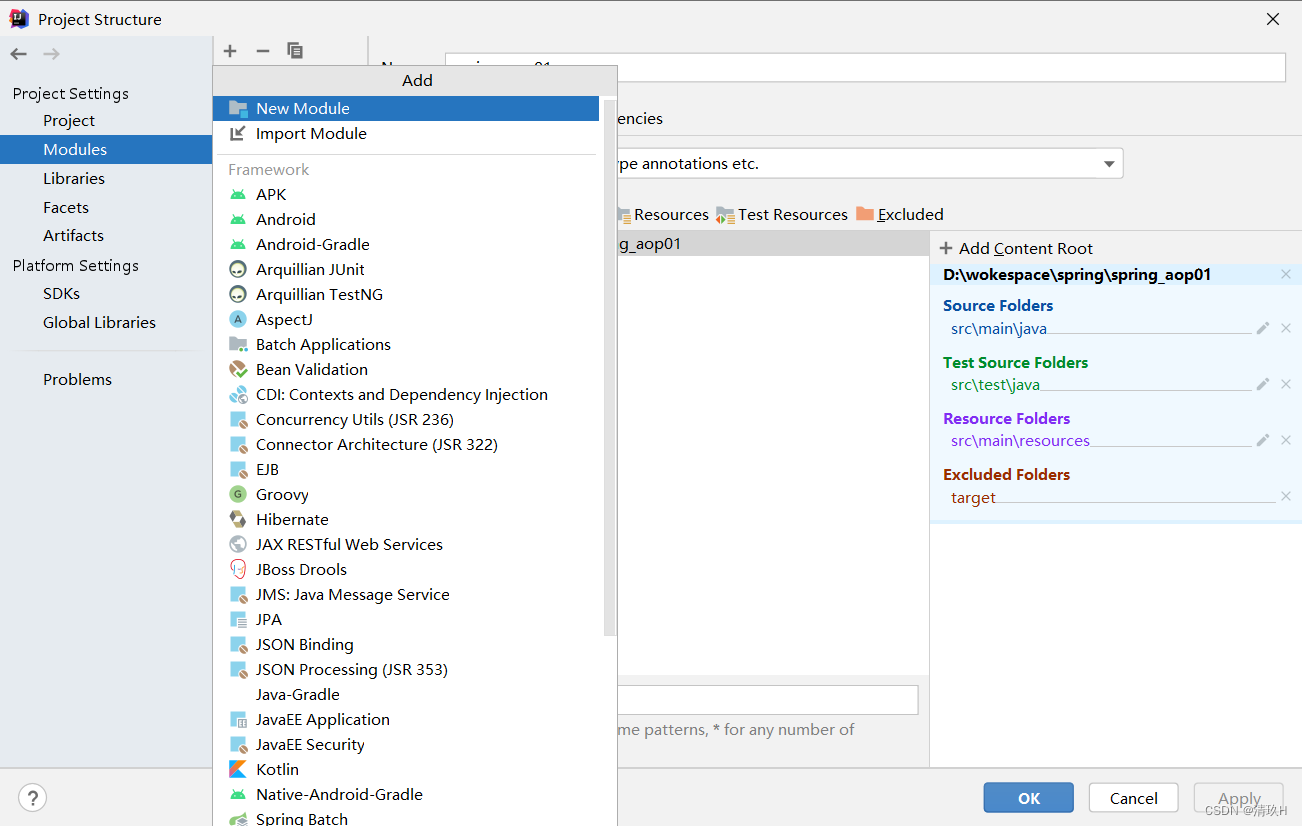Click the Concurrency Utils (JSR 236) icon
Screen dimensions: 1302x826
point(238,419)
